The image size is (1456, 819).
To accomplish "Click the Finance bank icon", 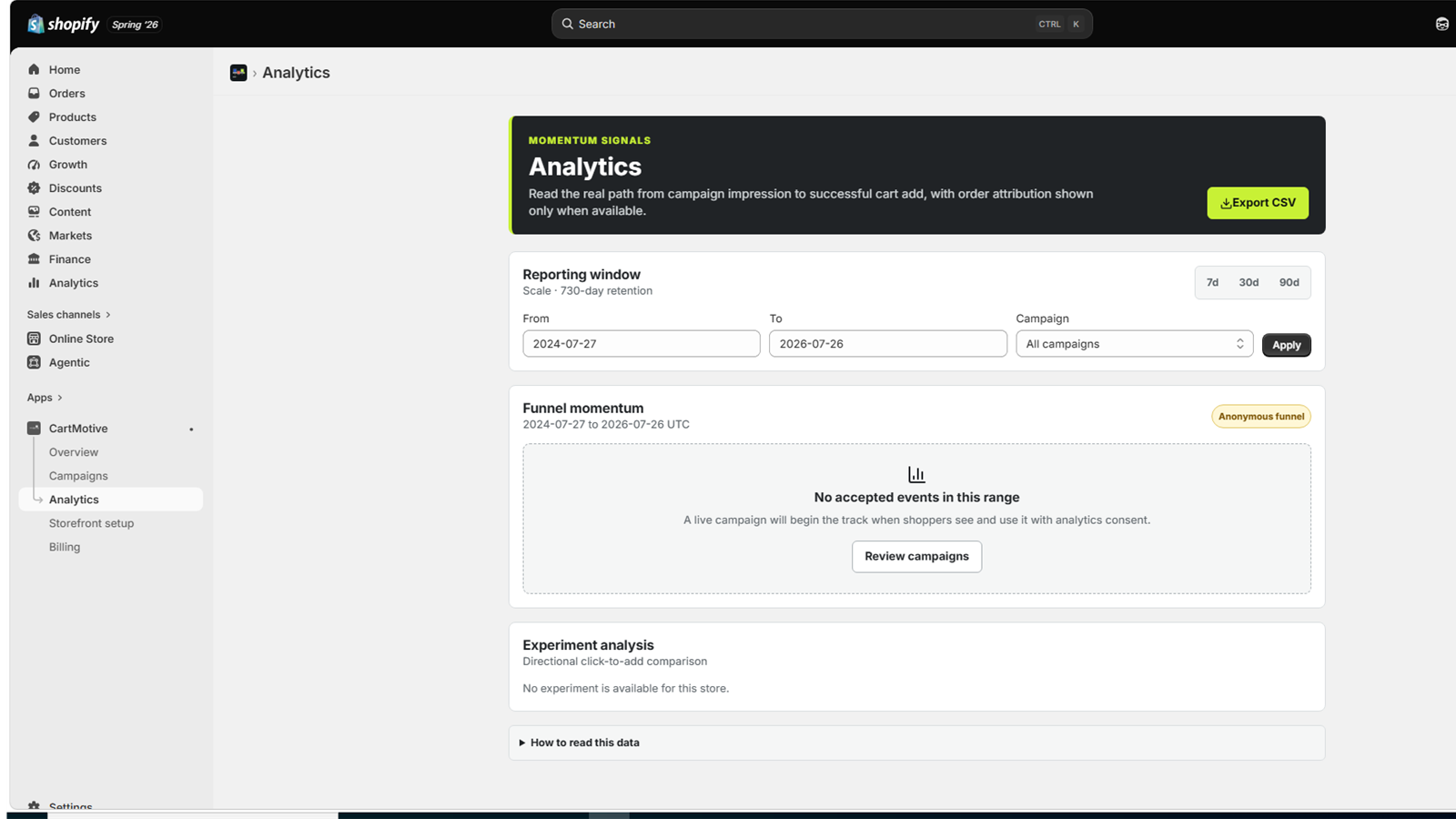I will pyautogui.click(x=34, y=258).
